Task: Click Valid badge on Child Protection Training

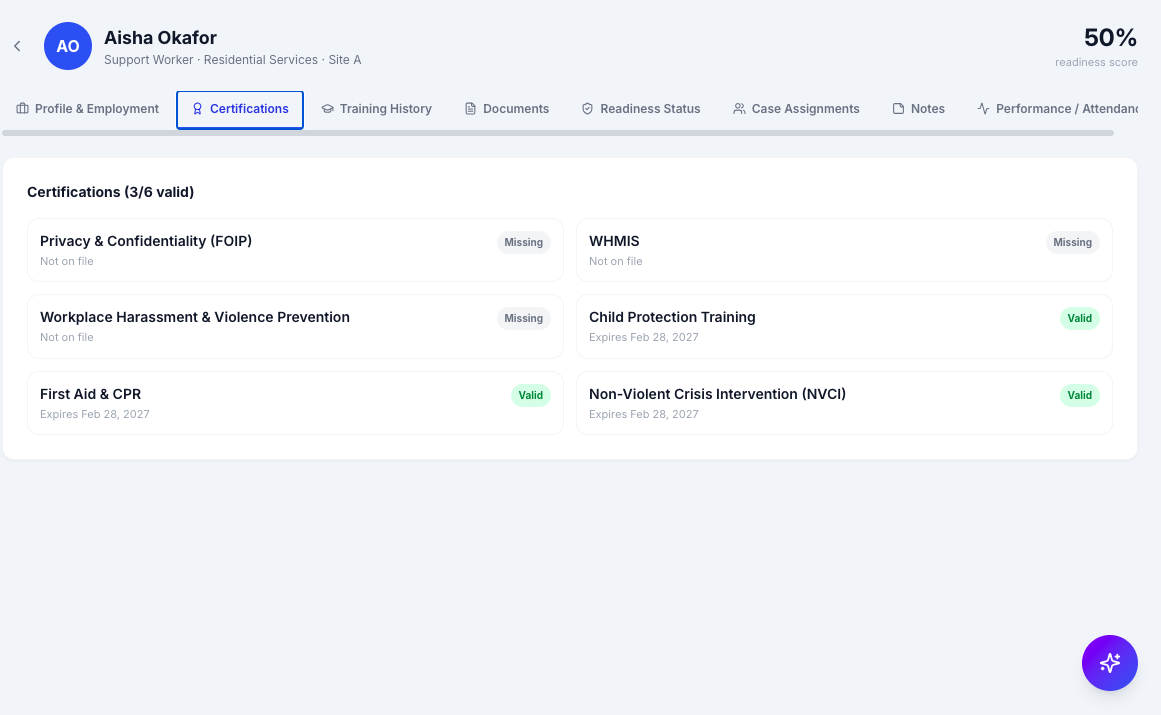Action: point(1080,318)
